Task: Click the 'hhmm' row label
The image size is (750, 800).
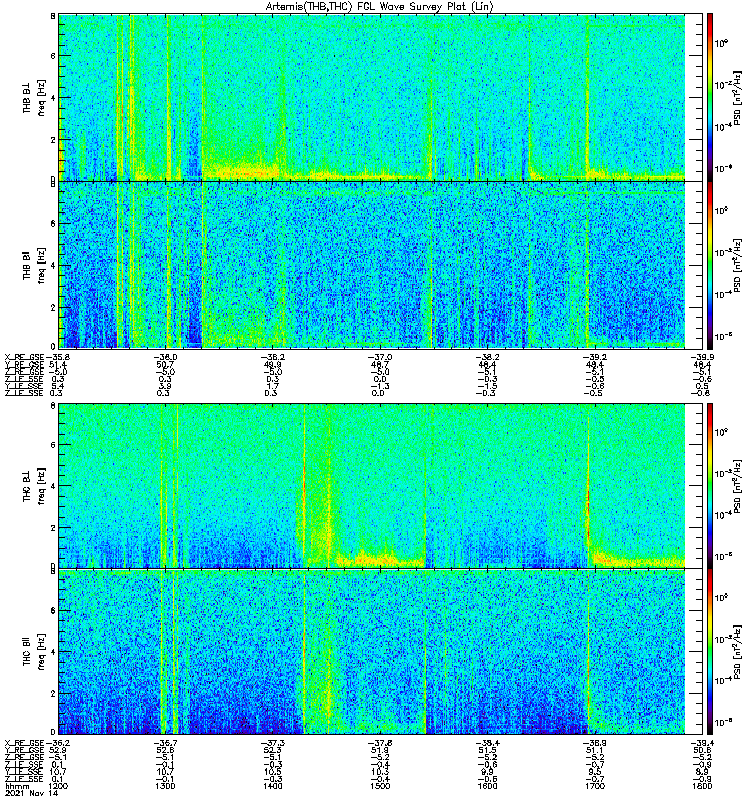Action: pos(17,786)
